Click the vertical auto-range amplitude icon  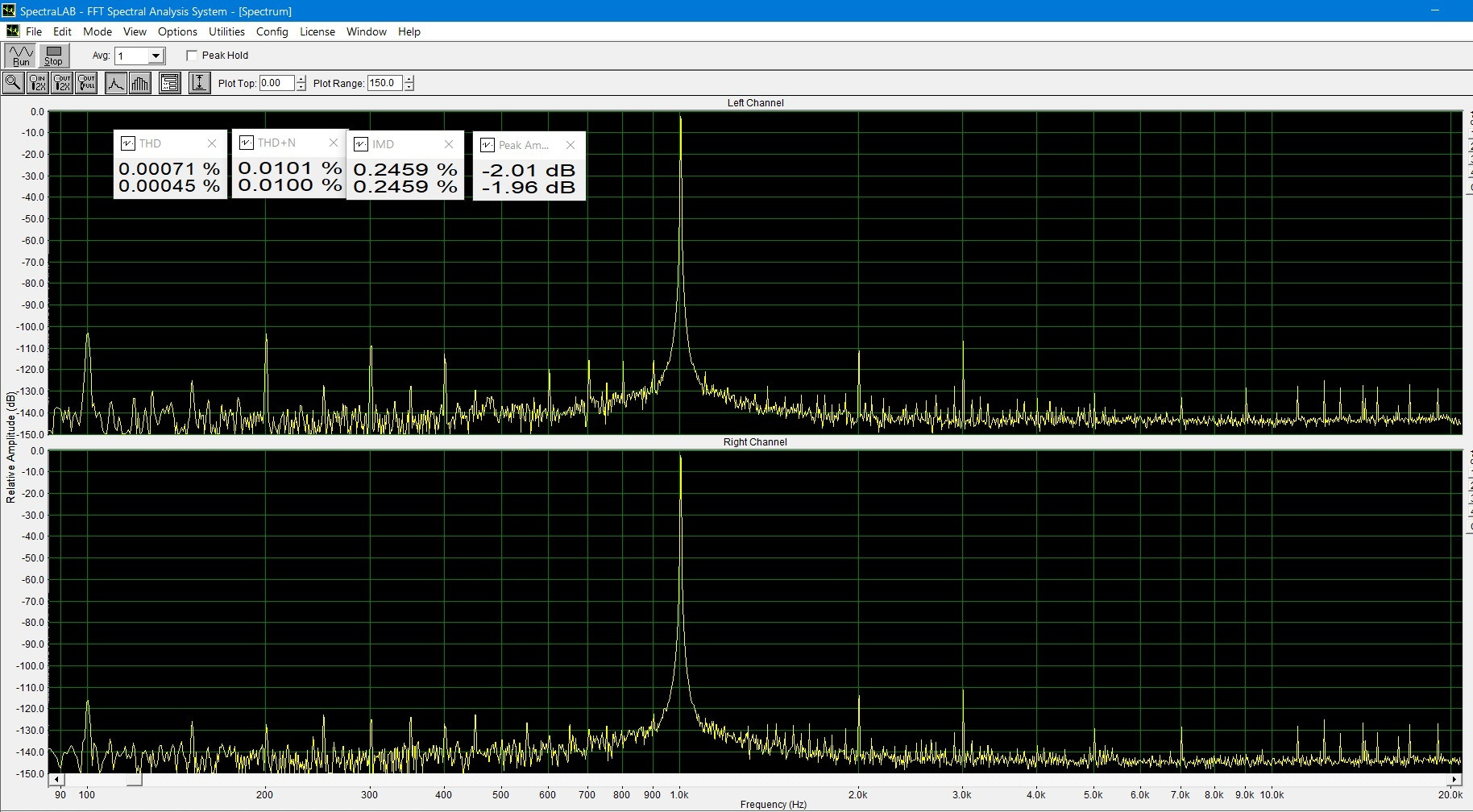[x=199, y=83]
